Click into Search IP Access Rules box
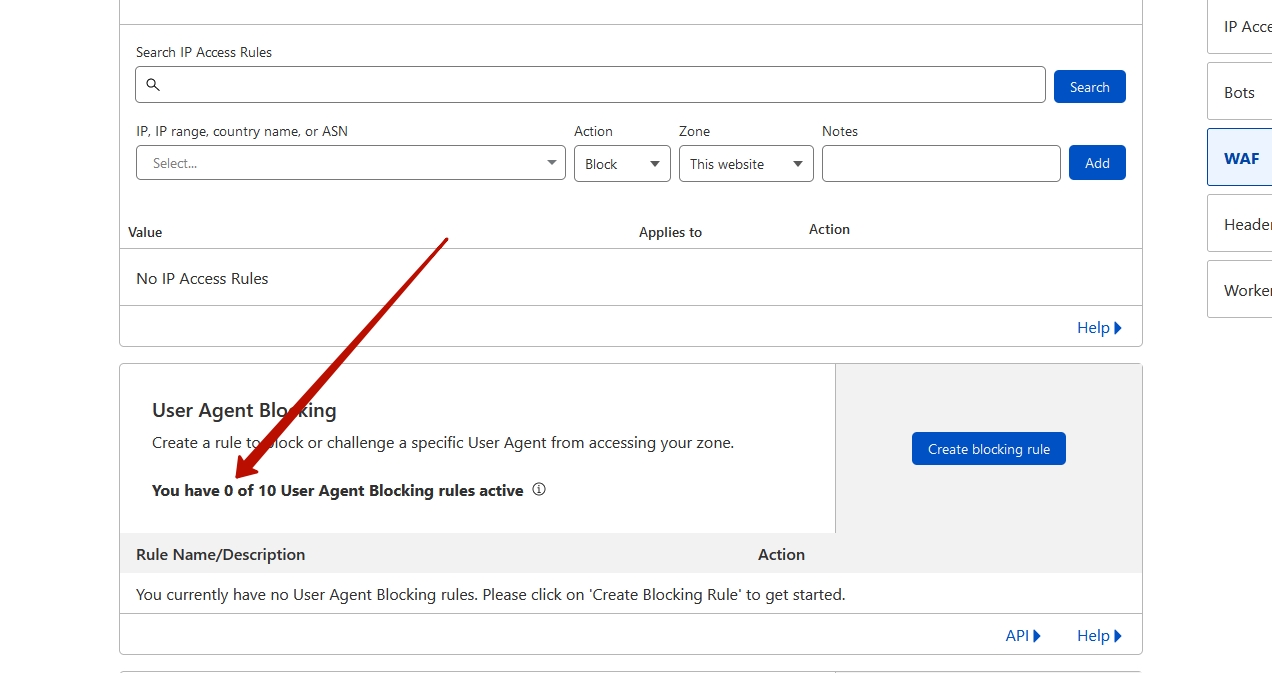Viewport: 1272px width, 673px height. 600,85
